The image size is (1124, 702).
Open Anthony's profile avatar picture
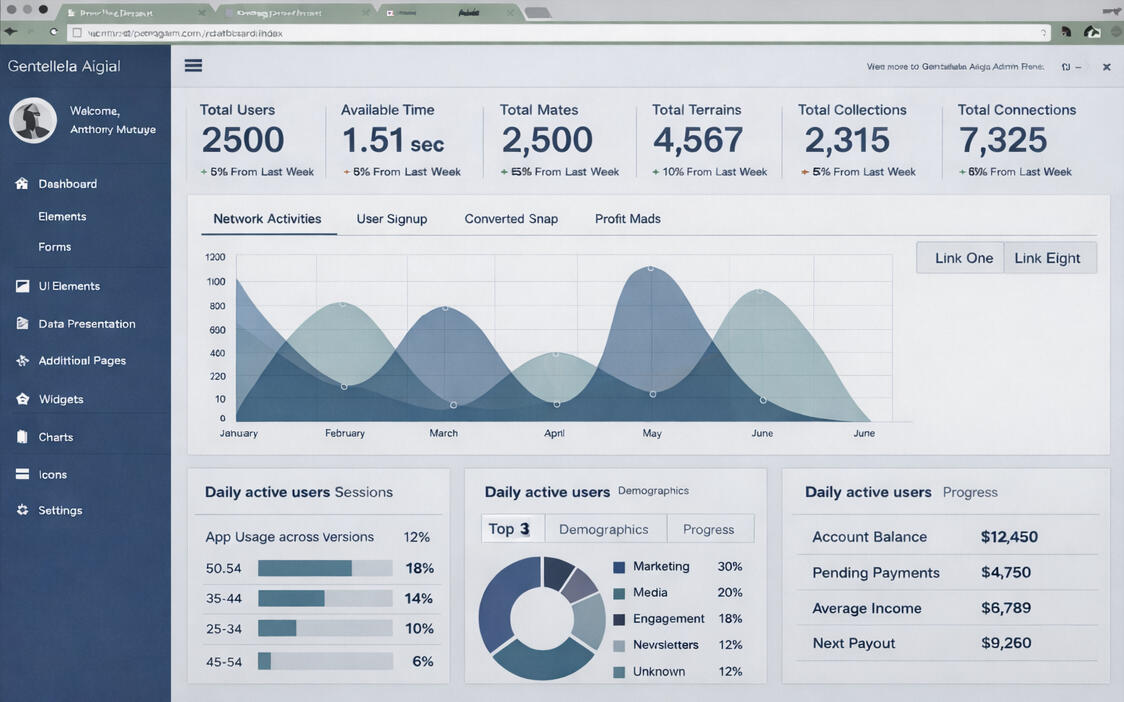[33, 120]
